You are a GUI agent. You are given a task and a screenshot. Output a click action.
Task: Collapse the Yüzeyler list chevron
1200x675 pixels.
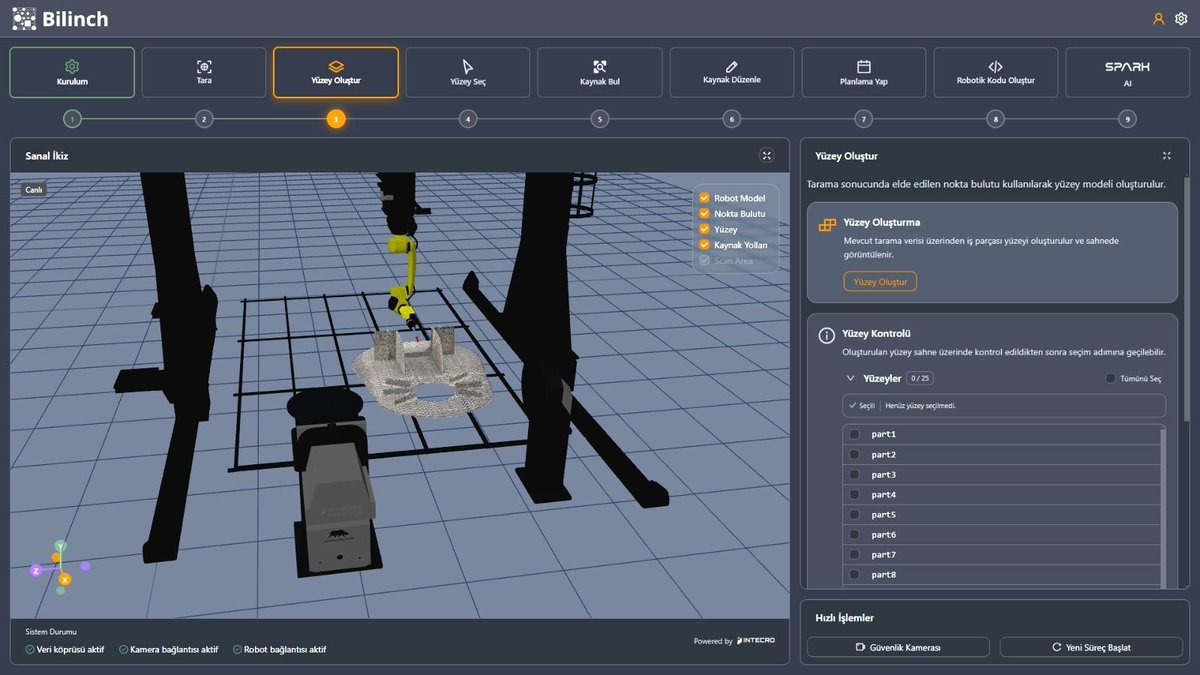click(851, 379)
